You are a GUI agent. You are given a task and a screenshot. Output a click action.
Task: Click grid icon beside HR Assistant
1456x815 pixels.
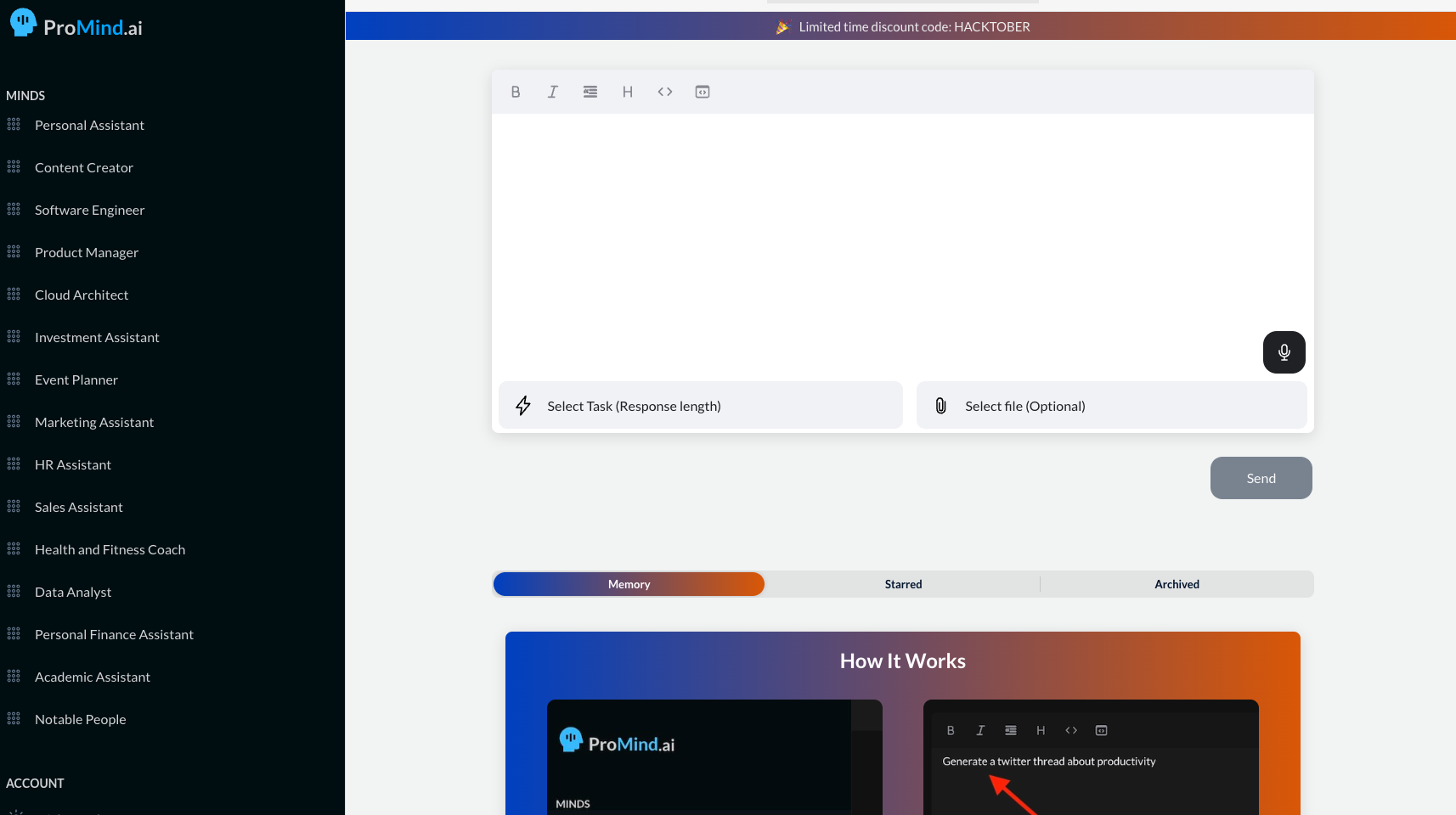tap(14, 464)
